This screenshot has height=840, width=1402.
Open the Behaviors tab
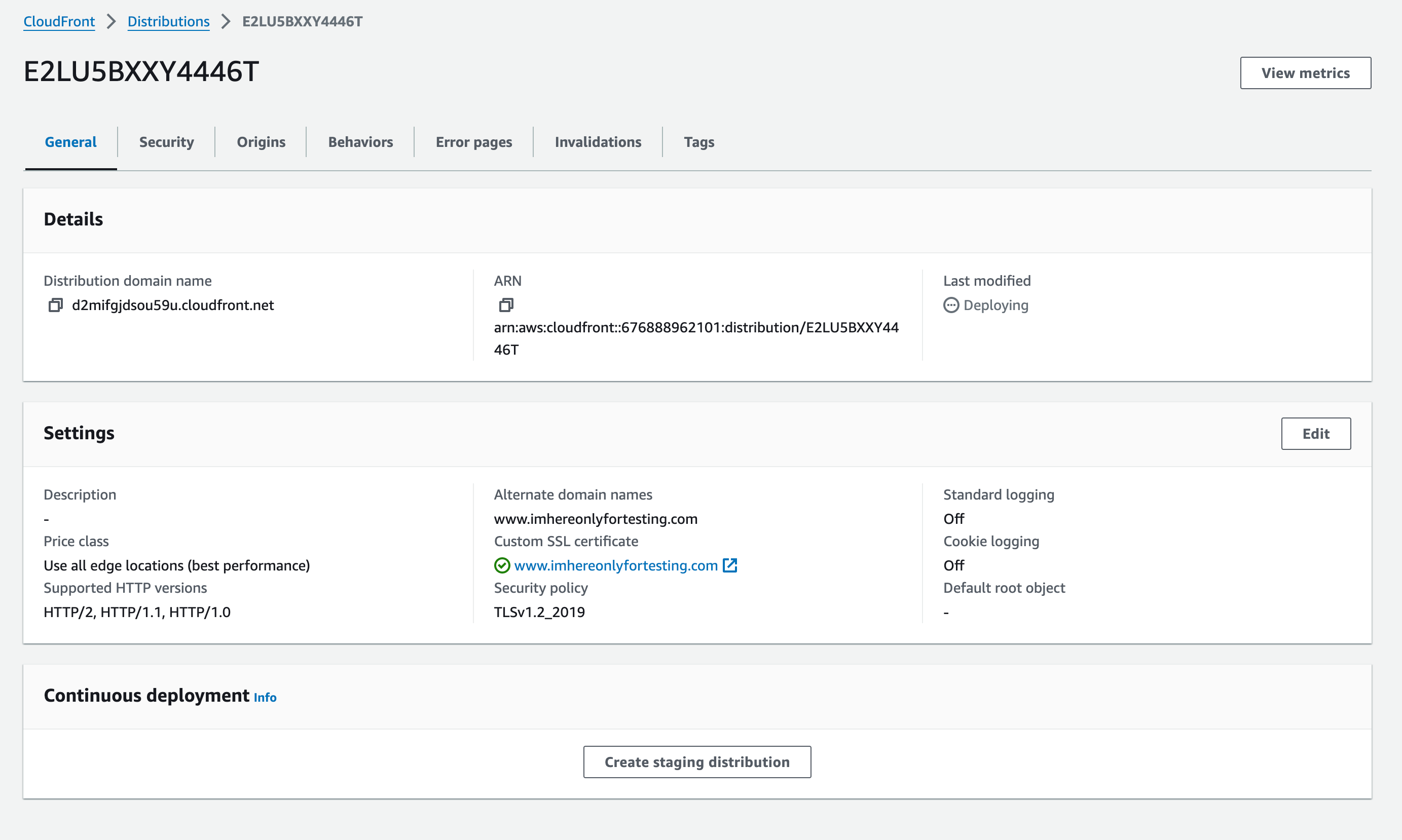(x=360, y=142)
